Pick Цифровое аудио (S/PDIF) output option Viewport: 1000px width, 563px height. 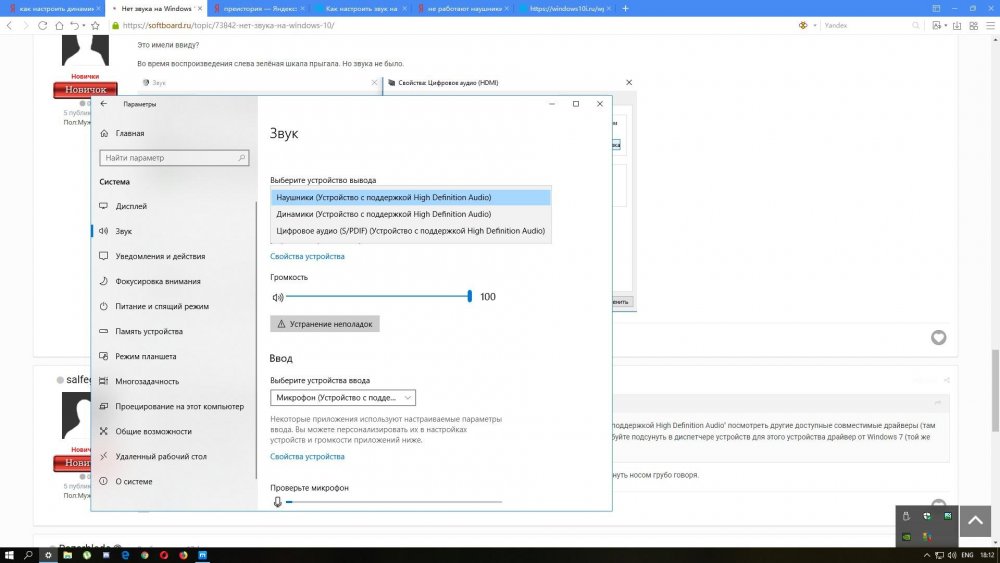(410, 231)
